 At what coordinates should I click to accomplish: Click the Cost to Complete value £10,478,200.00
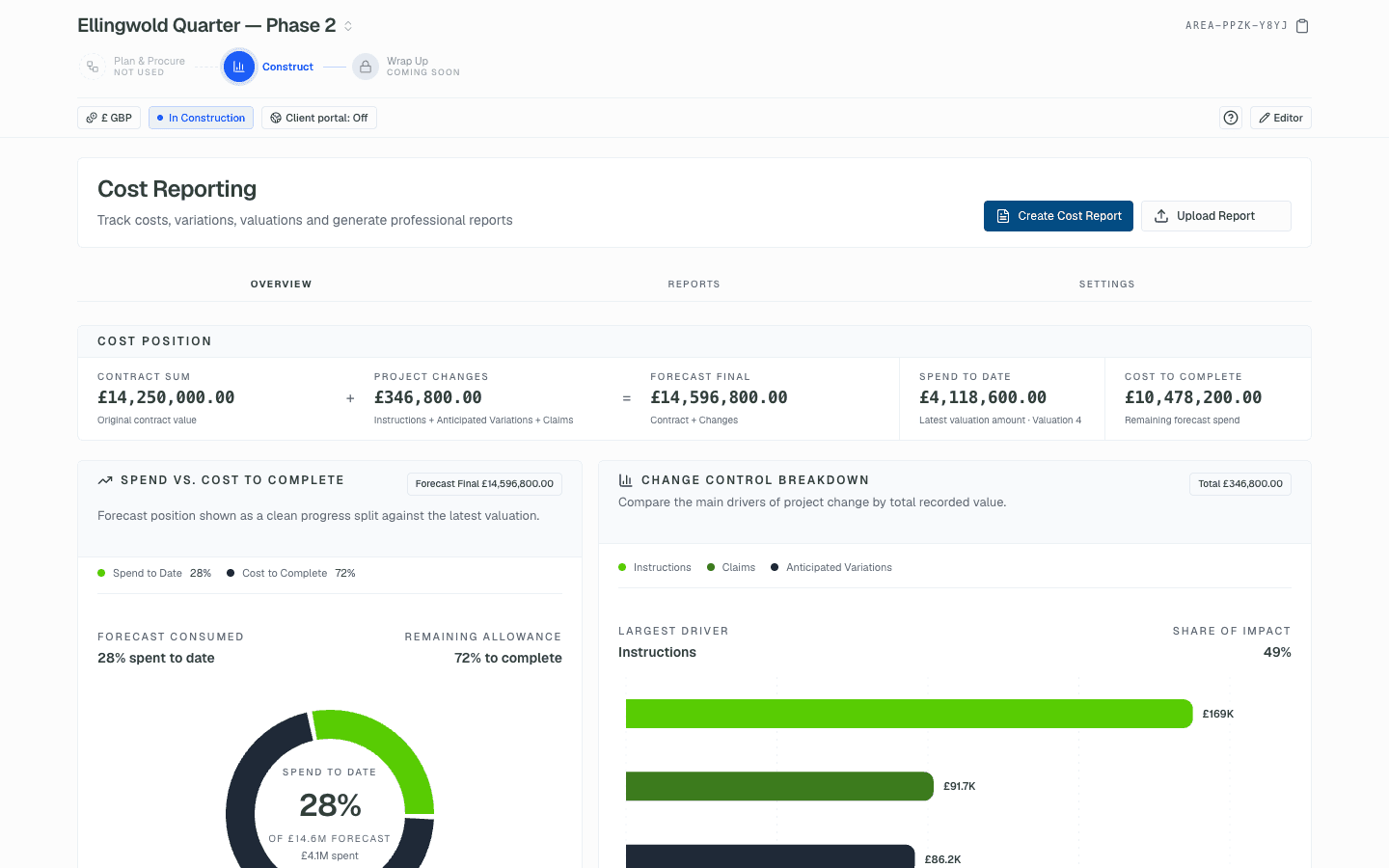(x=1193, y=397)
